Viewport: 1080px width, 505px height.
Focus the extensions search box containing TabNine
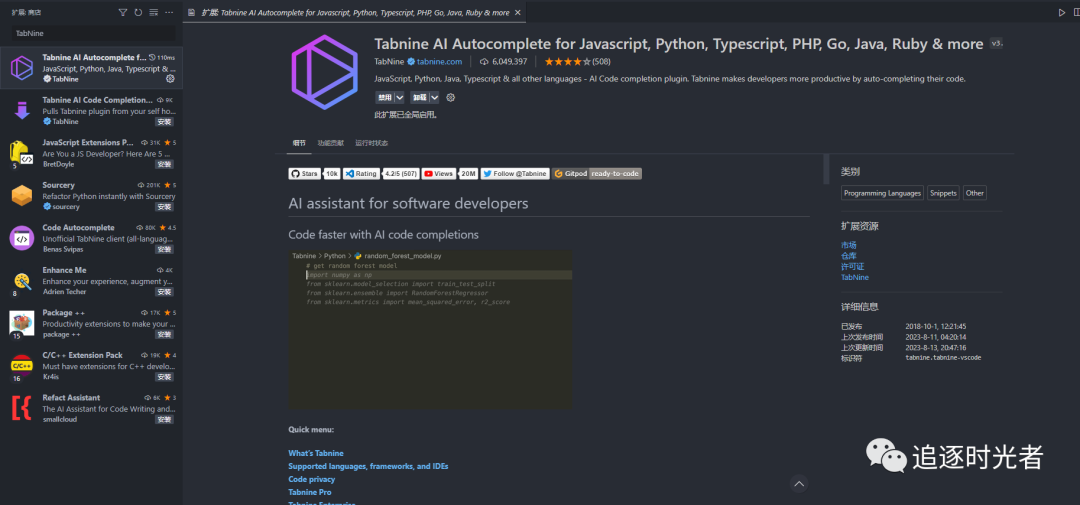coord(93,33)
